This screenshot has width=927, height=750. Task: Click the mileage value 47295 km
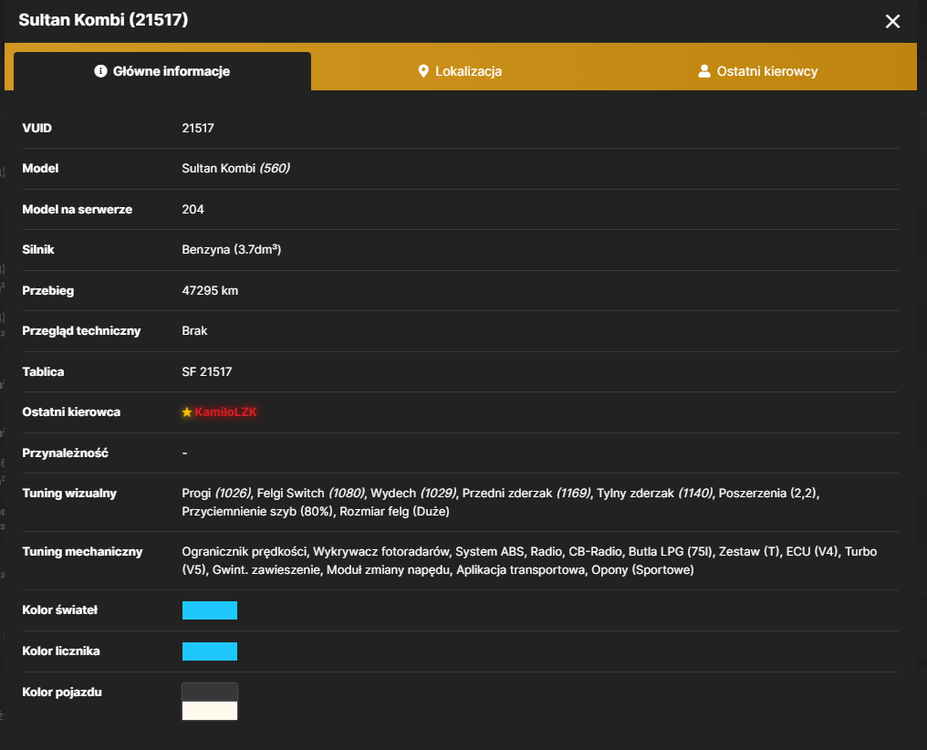coord(210,291)
